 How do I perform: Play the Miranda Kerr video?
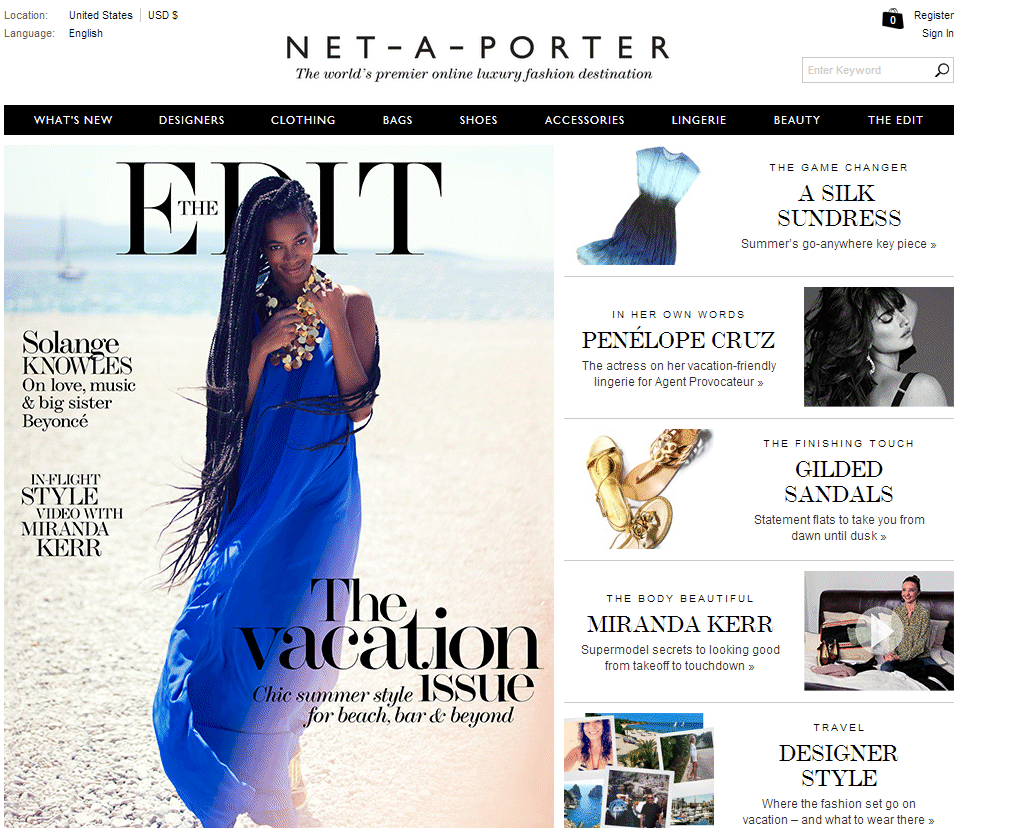(x=878, y=631)
